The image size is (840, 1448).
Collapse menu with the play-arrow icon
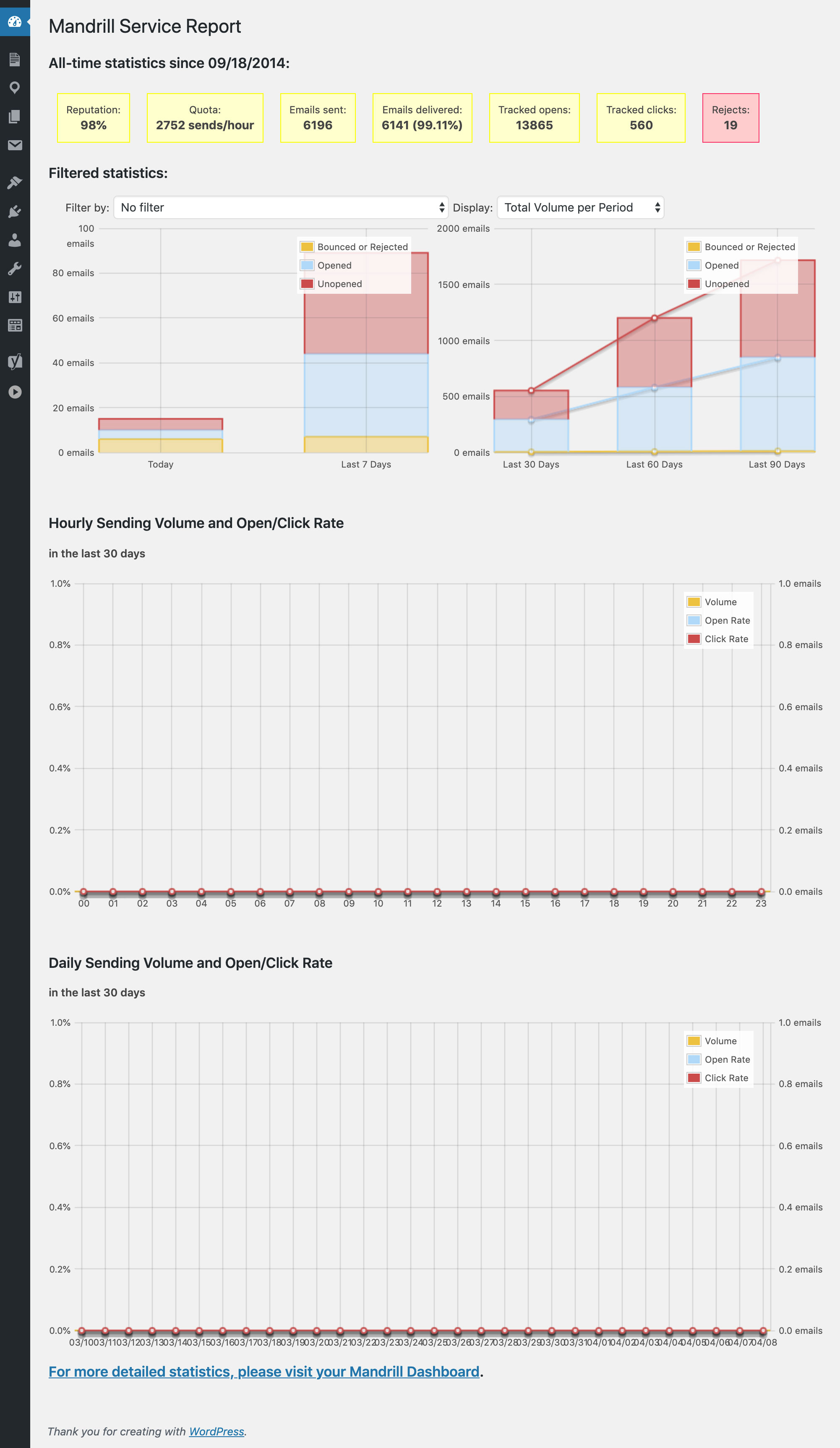tap(15, 392)
